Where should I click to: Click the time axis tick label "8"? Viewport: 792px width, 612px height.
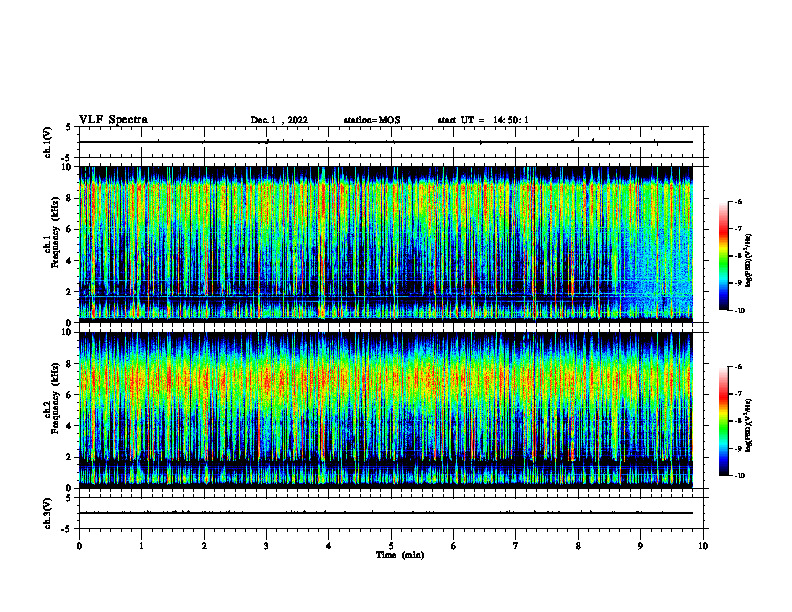coord(578,546)
